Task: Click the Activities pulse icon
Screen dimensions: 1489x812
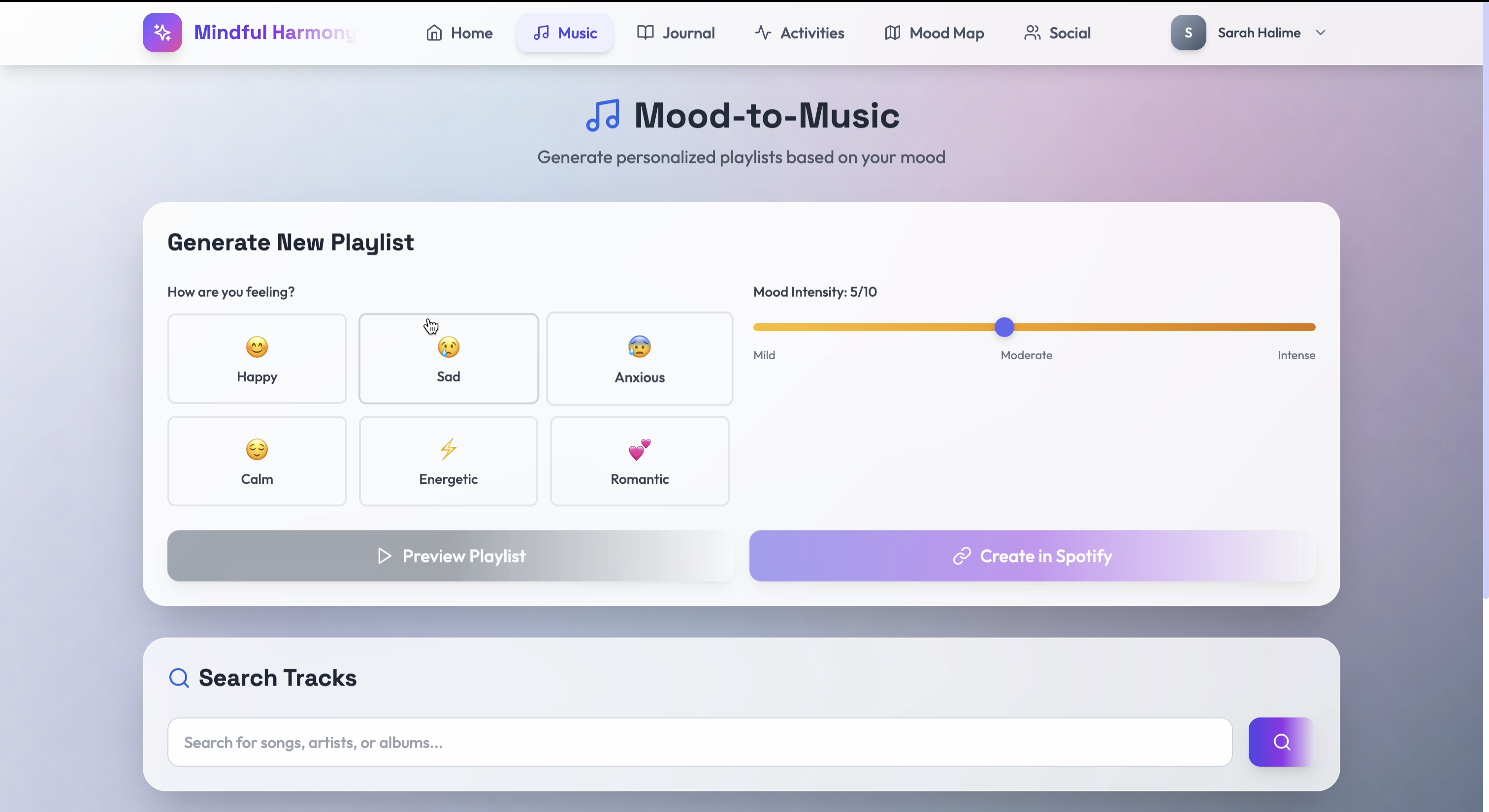Action: [762, 33]
